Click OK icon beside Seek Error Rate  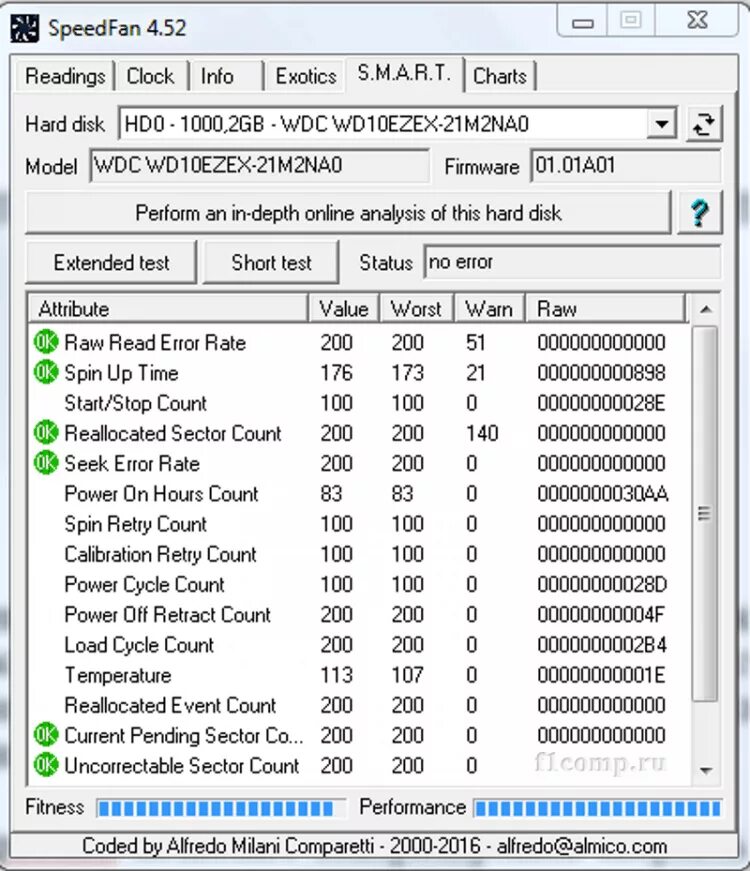[x=46, y=463]
